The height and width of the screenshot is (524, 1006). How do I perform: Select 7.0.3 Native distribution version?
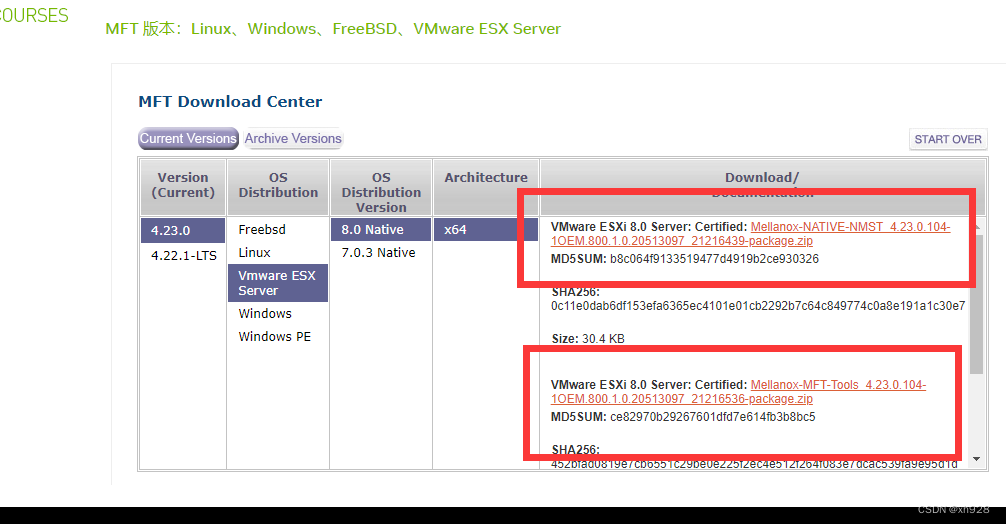tap(380, 253)
